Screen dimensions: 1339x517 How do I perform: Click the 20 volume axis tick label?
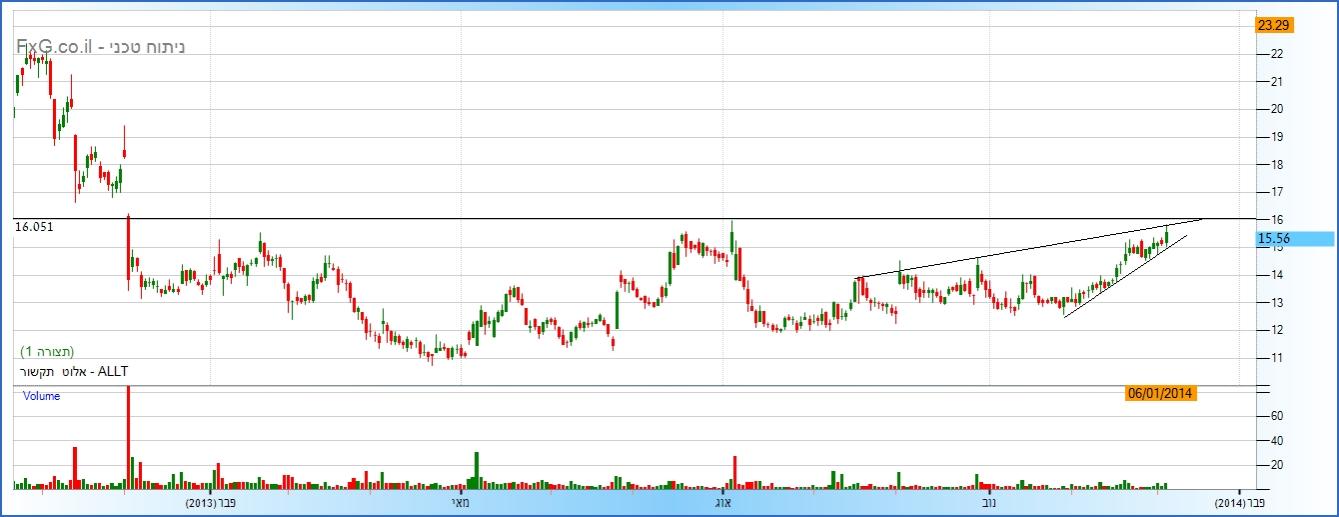click(1276, 465)
